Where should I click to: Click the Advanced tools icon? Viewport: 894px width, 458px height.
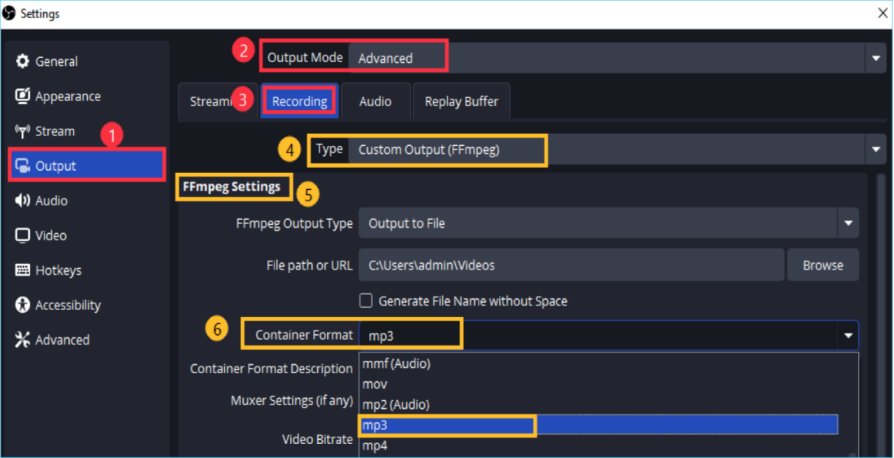coord(22,340)
